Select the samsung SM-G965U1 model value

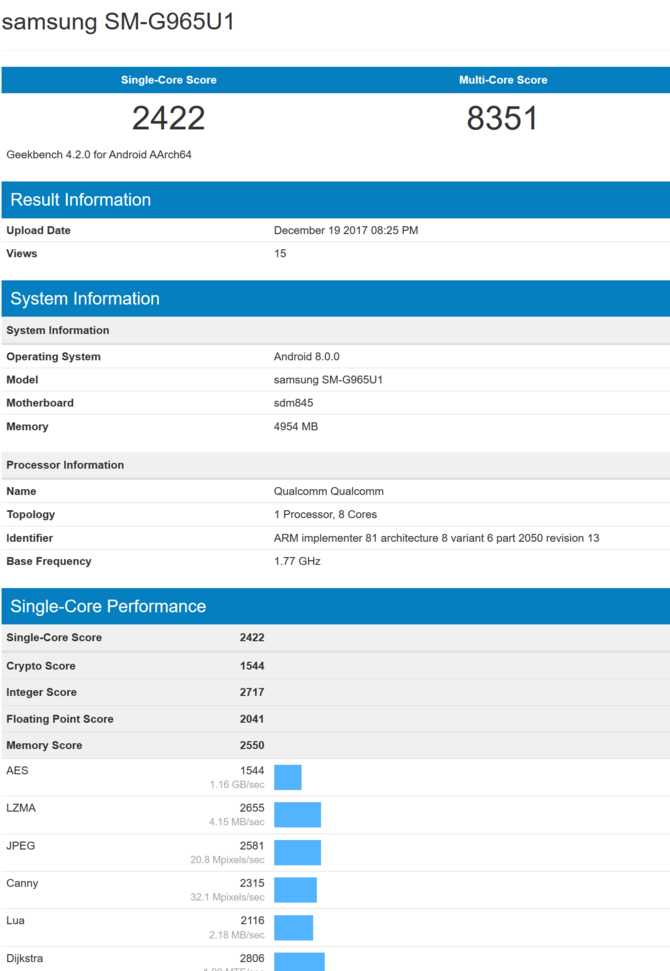pyautogui.click(x=328, y=380)
